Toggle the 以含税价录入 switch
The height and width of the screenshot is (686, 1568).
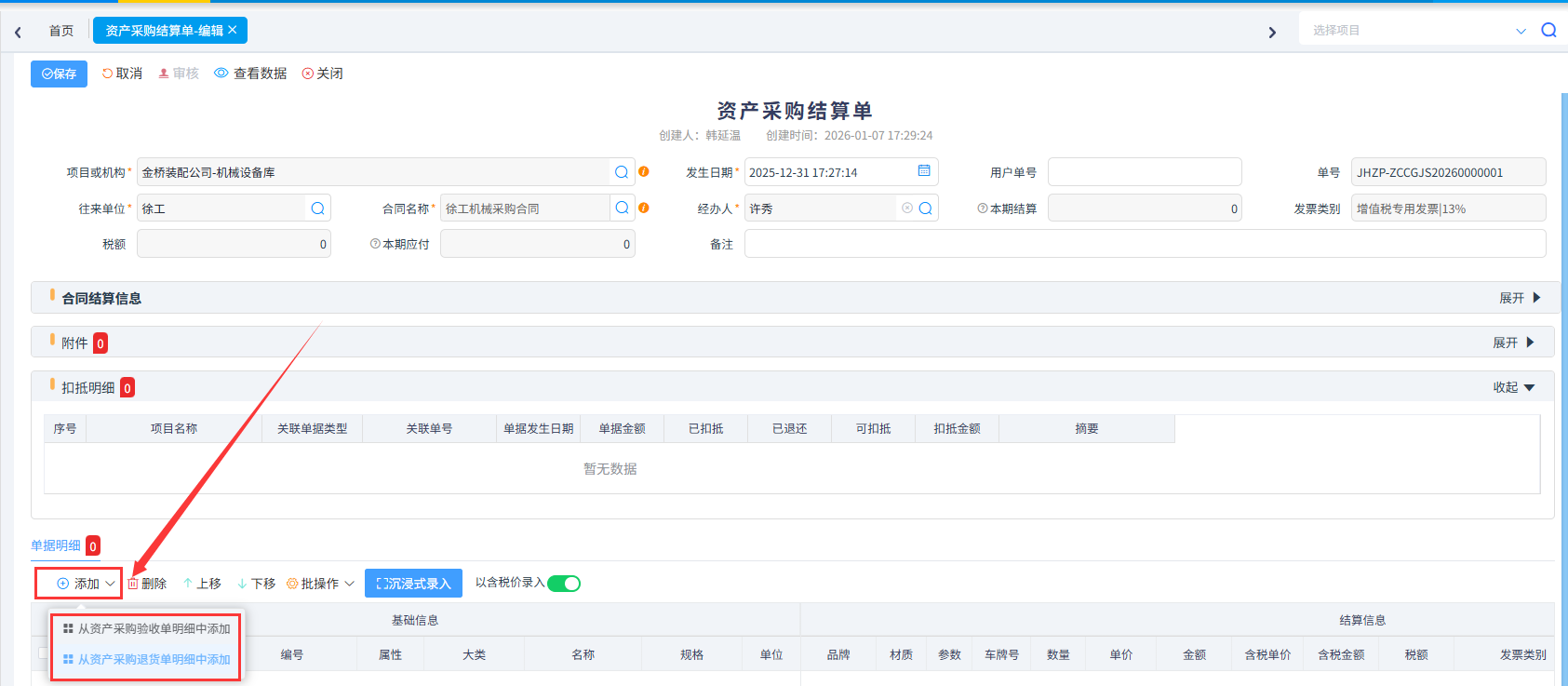pyautogui.click(x=564, y=584)
